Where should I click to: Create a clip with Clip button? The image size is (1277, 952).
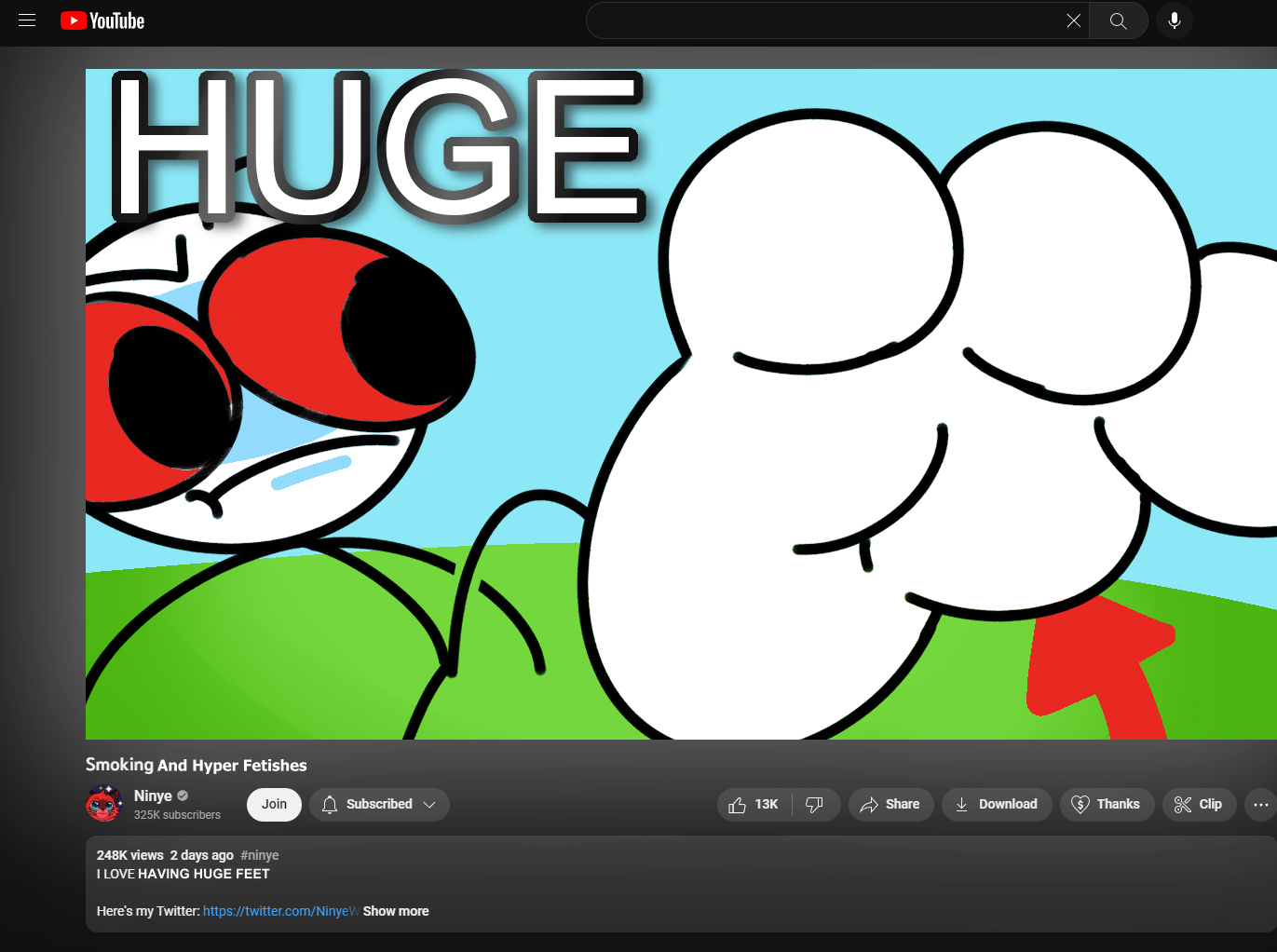coord(1199,805)
